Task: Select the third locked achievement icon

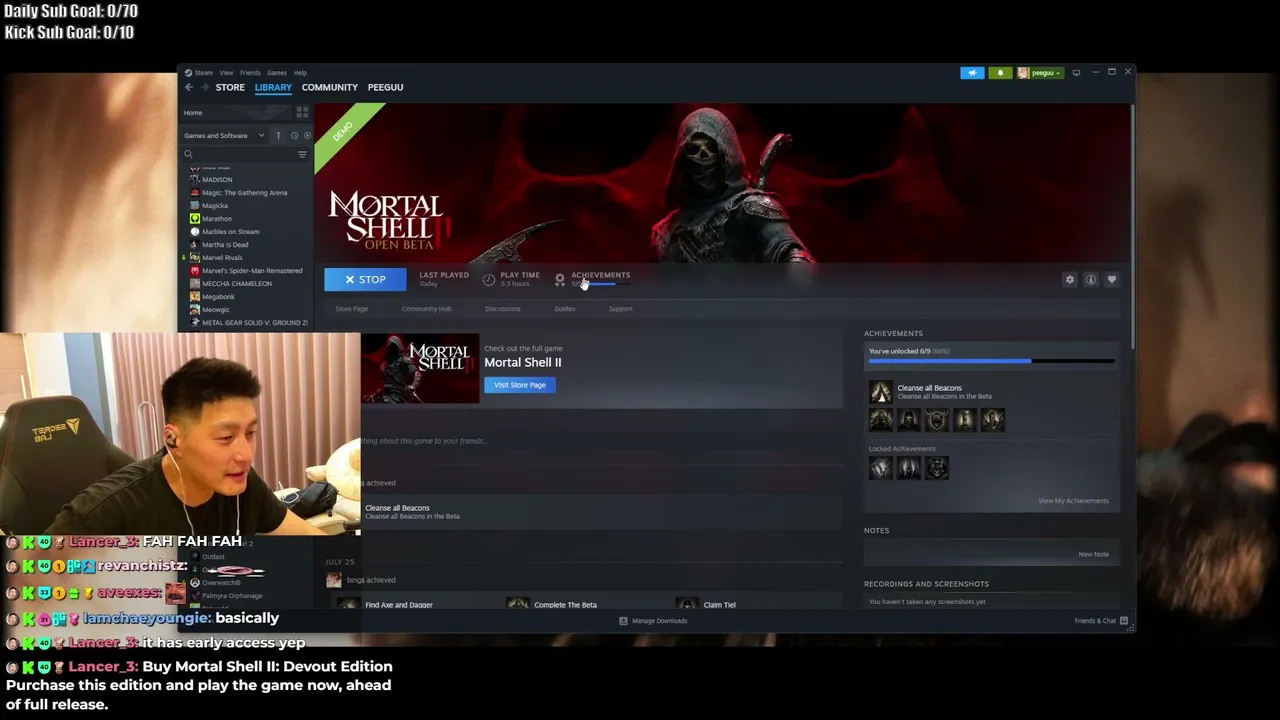Action: (x=937, y=468)
